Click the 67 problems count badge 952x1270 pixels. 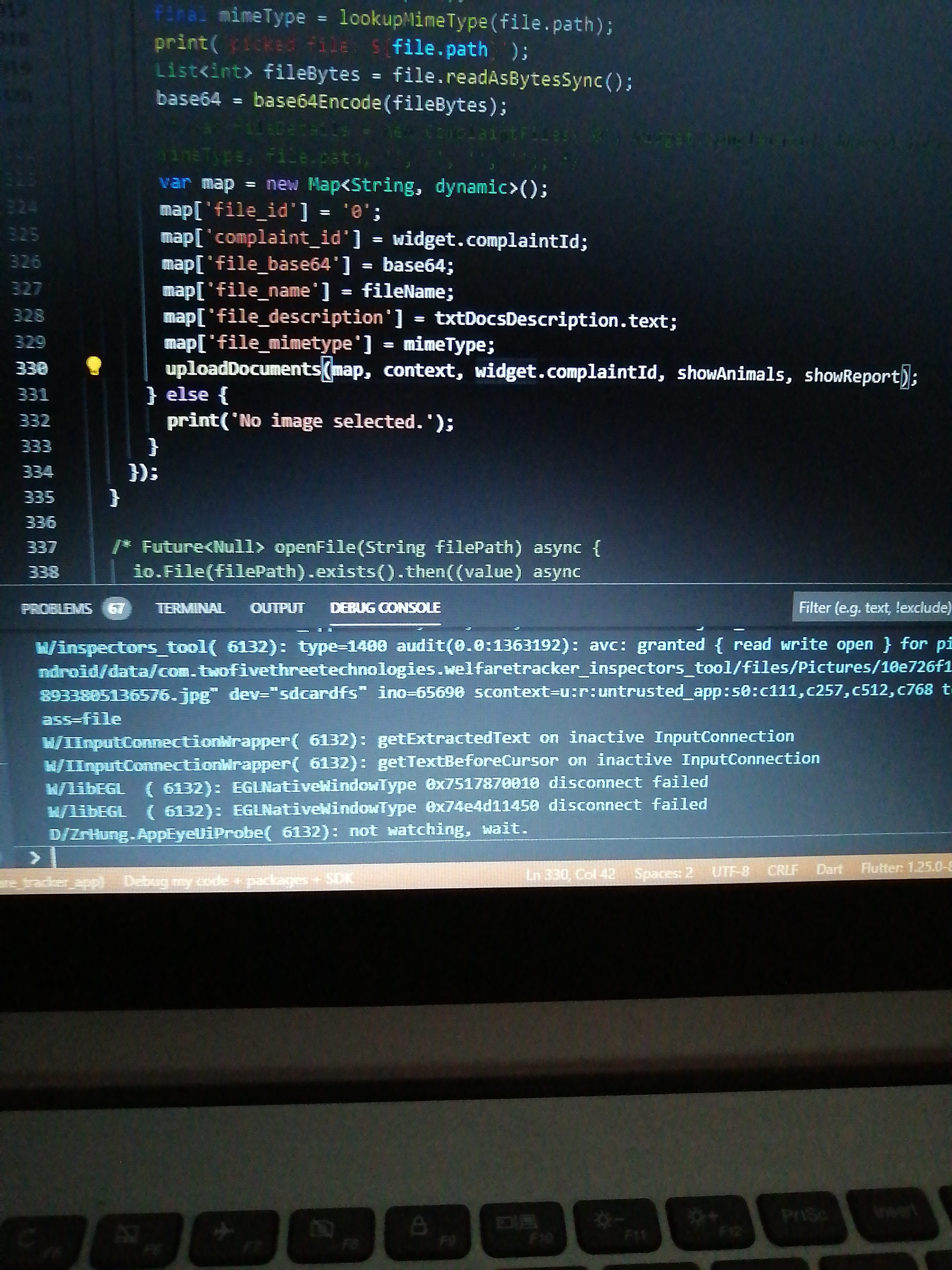[117, 609]
